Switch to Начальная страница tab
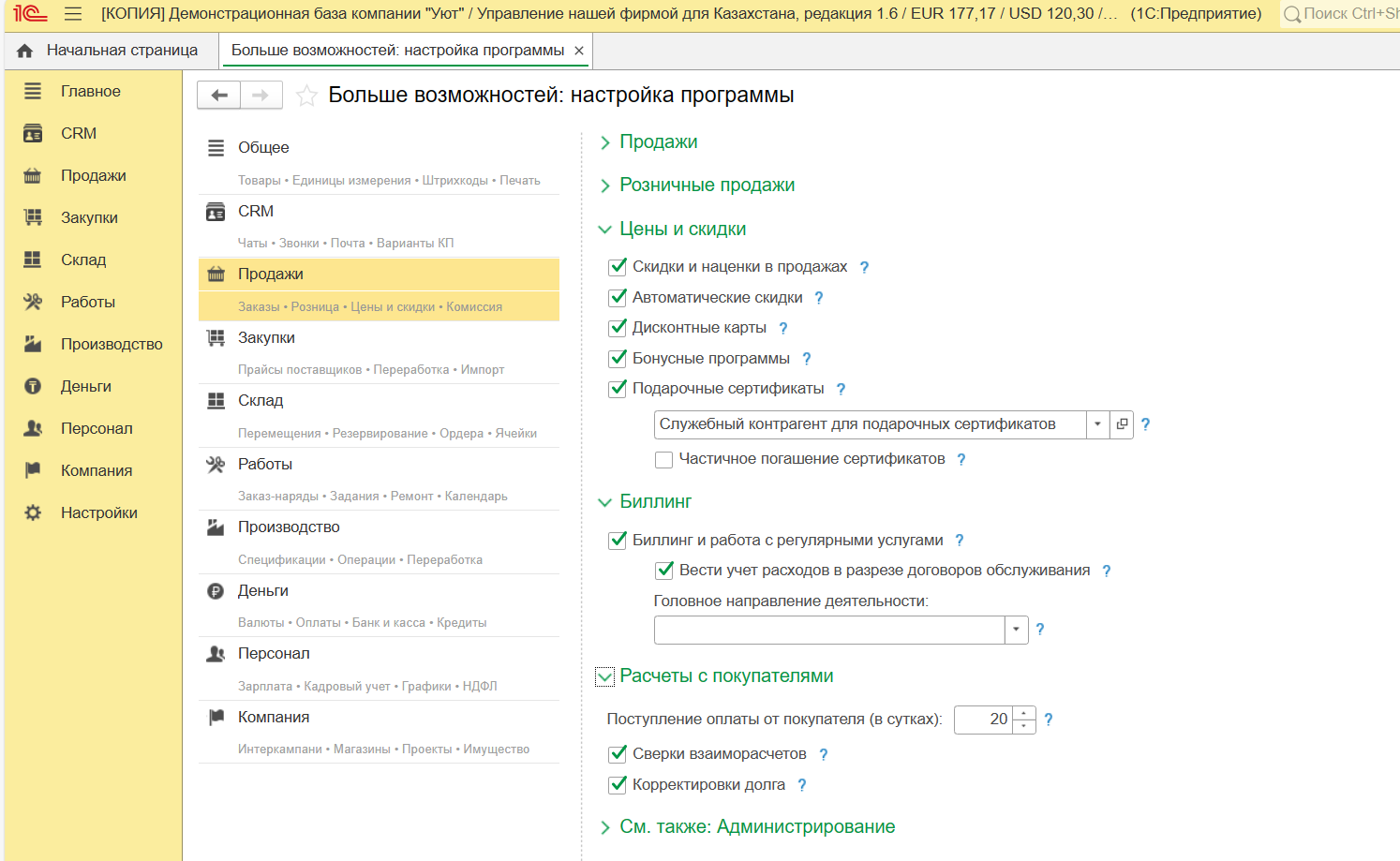The image size is (1400, 861). pyautogui.click(x=121, y=51)
